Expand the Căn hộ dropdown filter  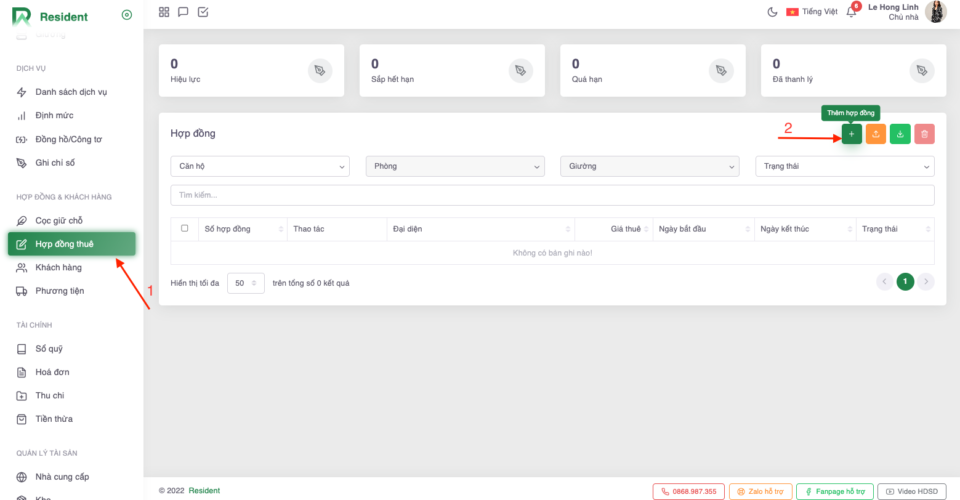260,166
